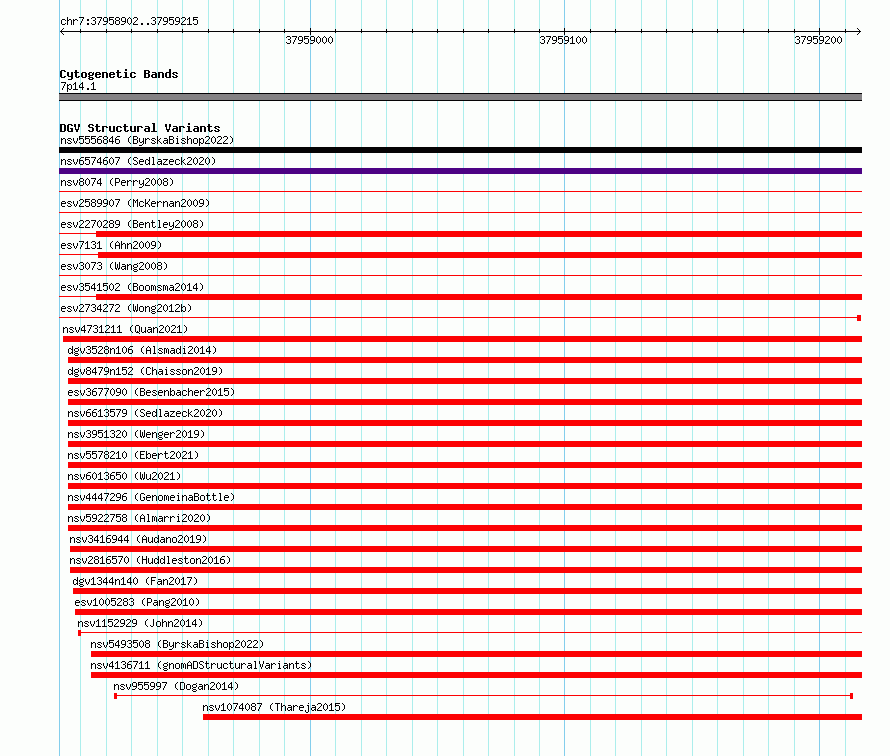Image resolution: width=890 pixels, height=756 pixels.
Task: Click the red bar under esv3677090
Action: pos(465,402)
